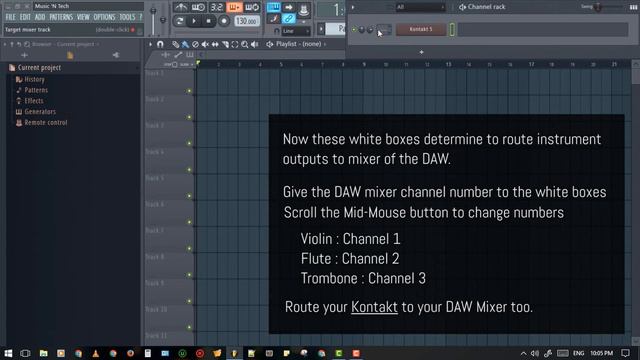The image size is (640, 360).
Task: Open the All channel filter dropdown
Action: [x=420, y=7]
